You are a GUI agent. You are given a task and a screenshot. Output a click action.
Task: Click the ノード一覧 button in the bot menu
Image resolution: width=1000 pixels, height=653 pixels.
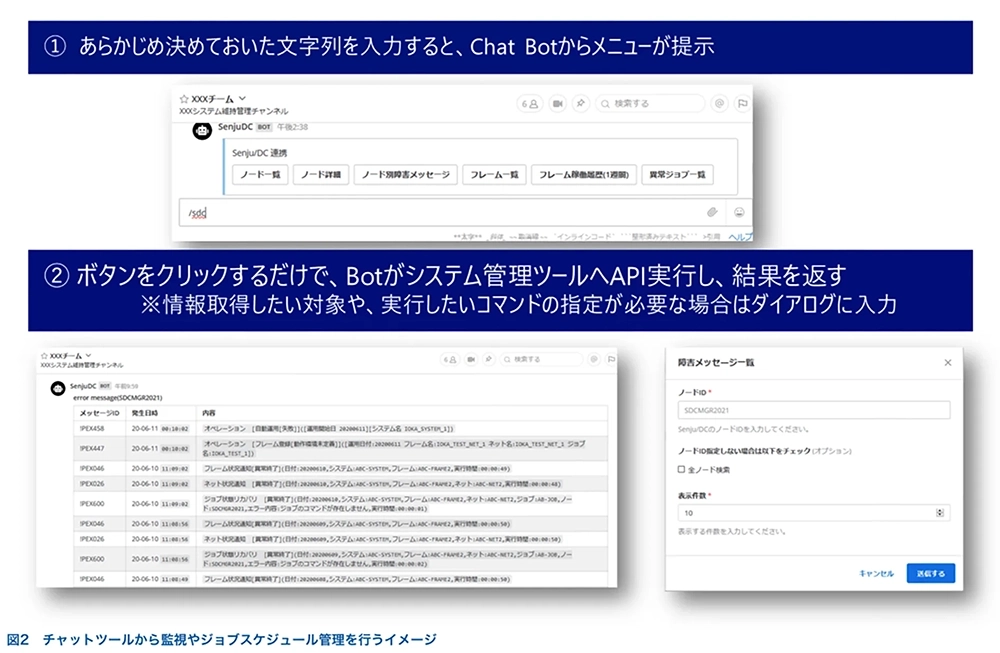(x=260, y=175)
